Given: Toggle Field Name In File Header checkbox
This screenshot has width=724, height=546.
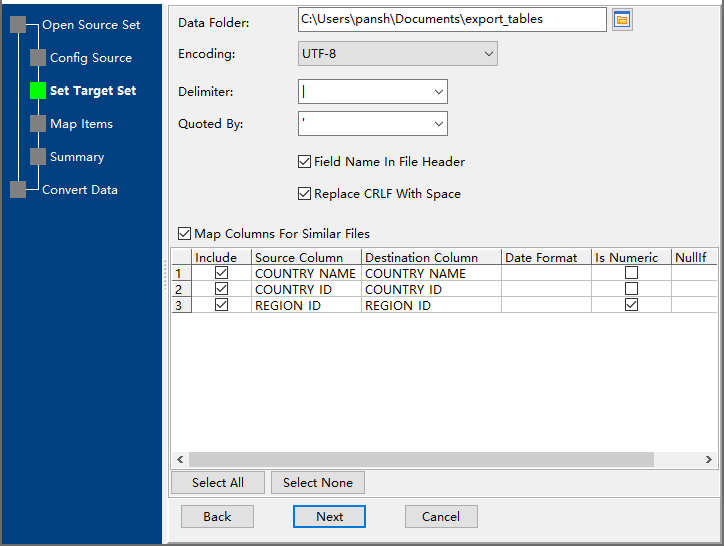Looking at the screenshot, I should (x=305, y=162).
